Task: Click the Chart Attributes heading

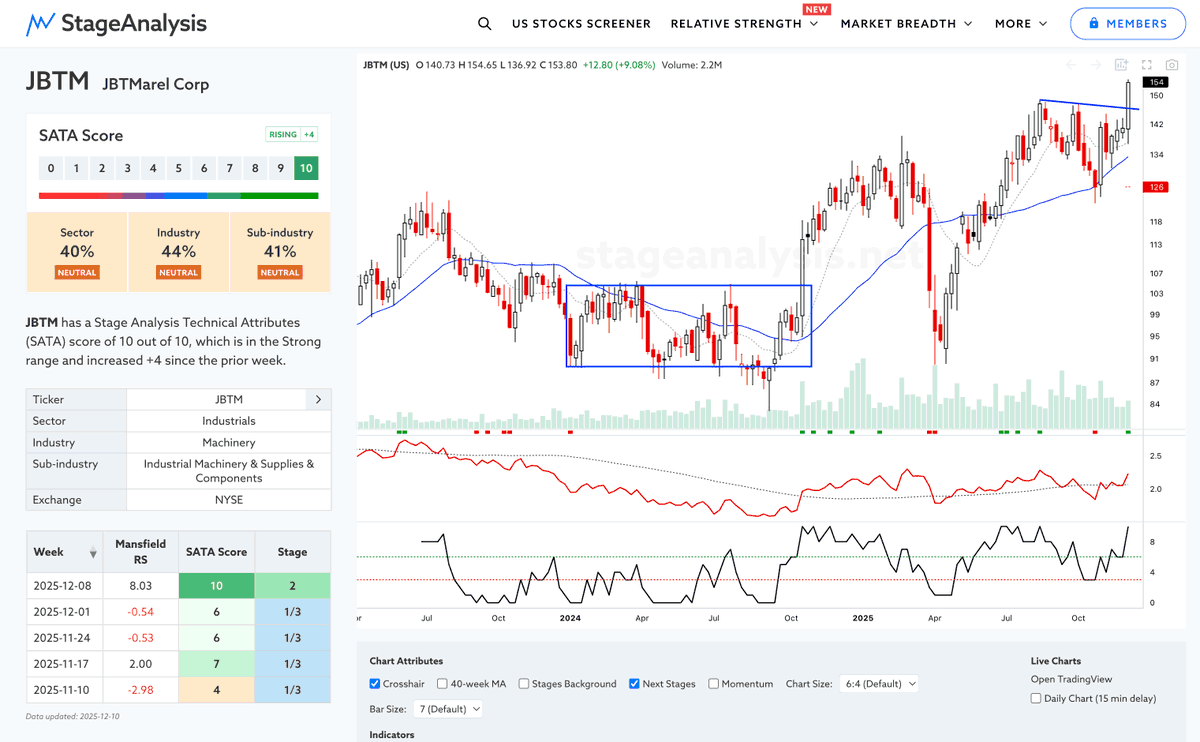Action: point(406,661)
